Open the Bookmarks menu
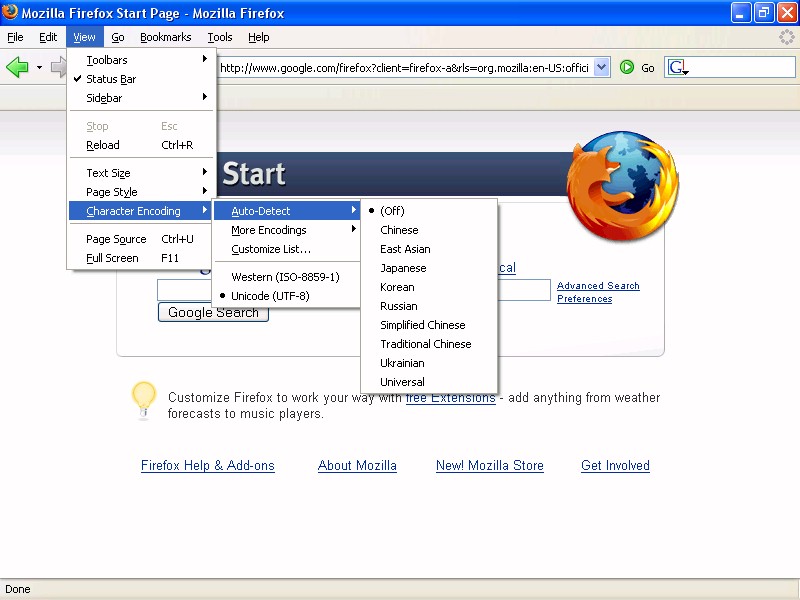 (x=166, y=37)
